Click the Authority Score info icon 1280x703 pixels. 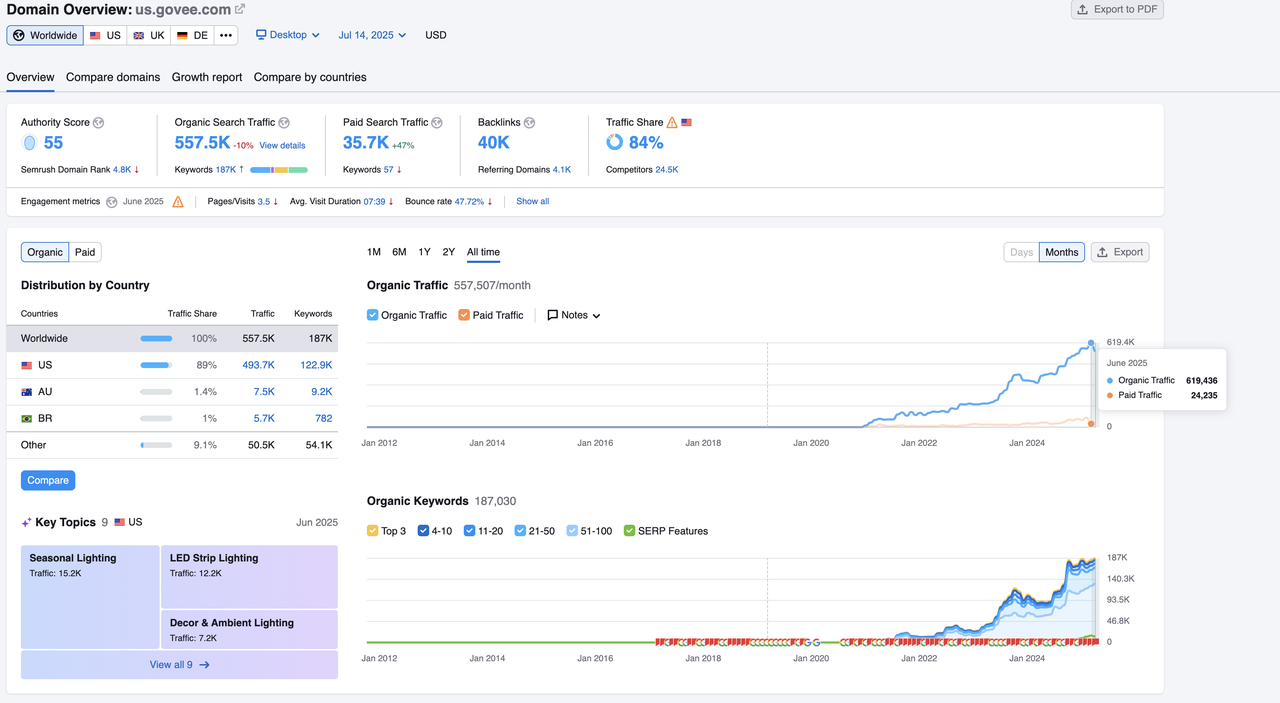[98, 123]
